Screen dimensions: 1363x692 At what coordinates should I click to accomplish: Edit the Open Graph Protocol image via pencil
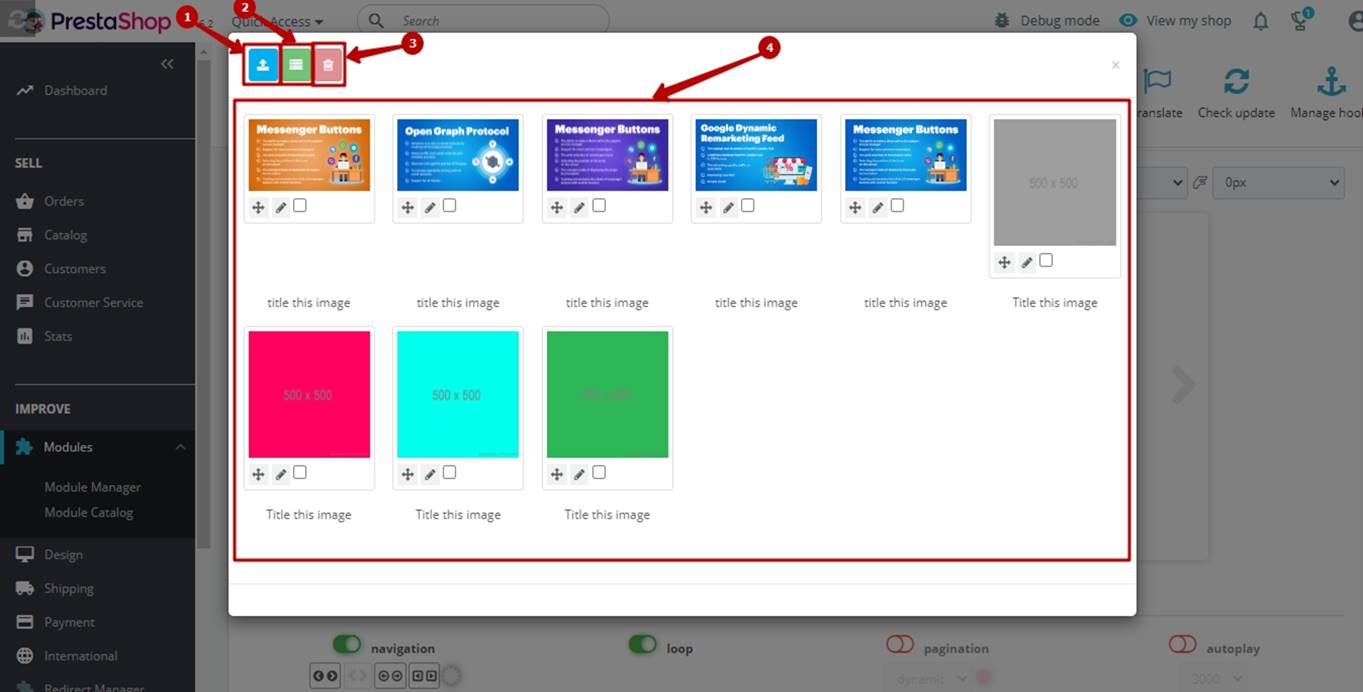(430, 207)
